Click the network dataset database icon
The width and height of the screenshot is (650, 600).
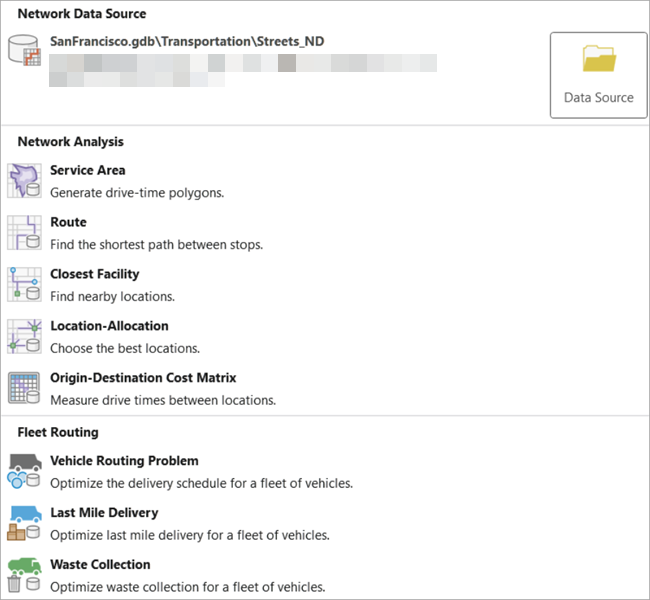pyautogui.click(x=23, y=50)
